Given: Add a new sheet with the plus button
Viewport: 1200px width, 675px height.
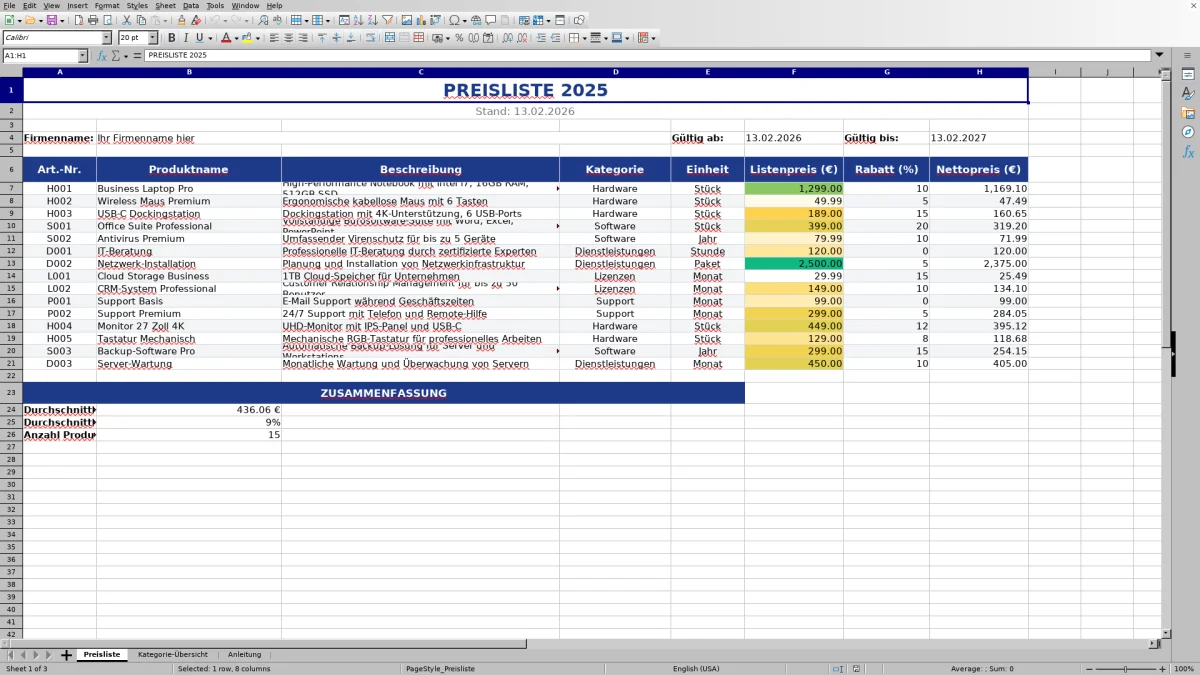Looking at the screenshot, I should pyautogui.click(x=66, y=654).
